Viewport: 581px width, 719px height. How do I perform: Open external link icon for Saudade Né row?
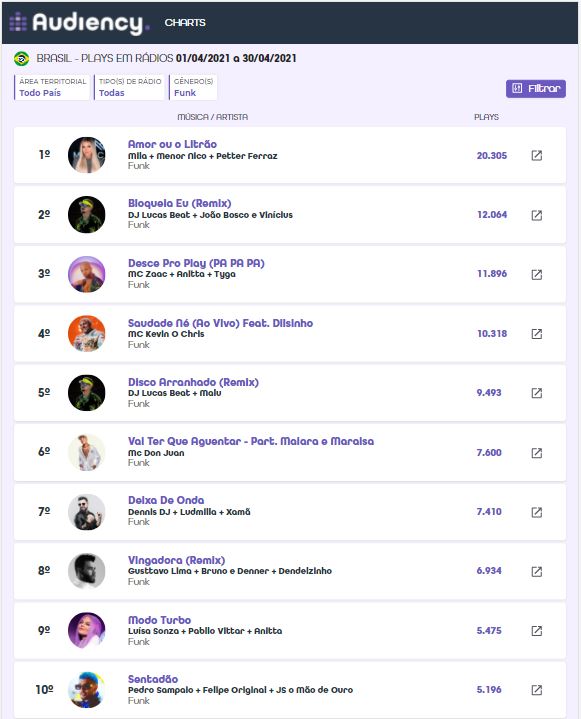click(x=537, y=334)
